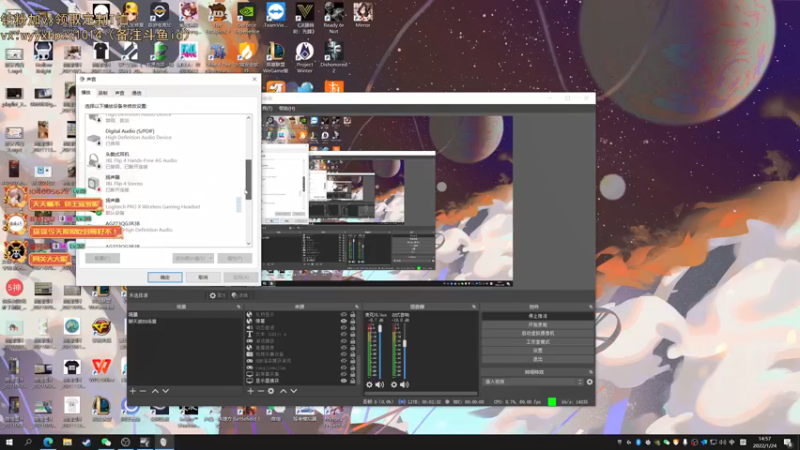Image resolution: width=800 pixels, height=450 pixels.
Task: Move the selected source up
Action: point(283,391)
